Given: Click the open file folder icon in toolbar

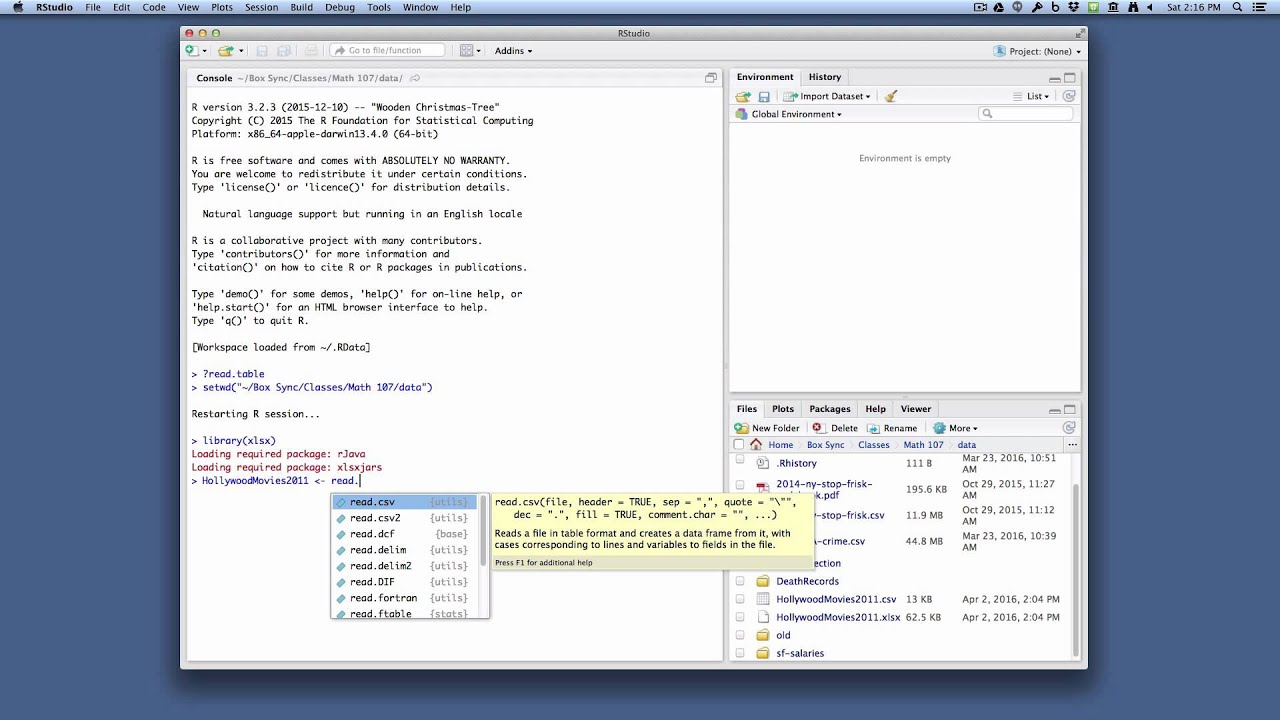Looking at the screenshot, I should tap(225, 50).
